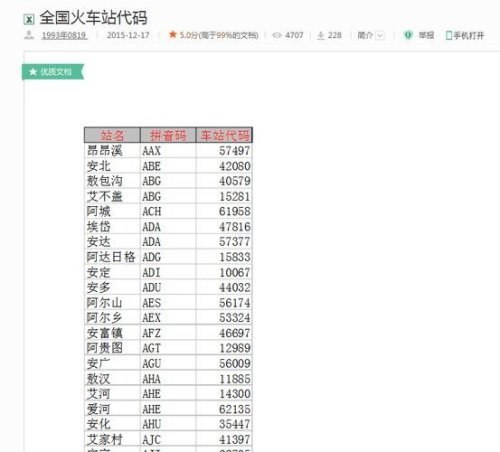Image resolution: width=500 pixels, height=452 pixels.
Task: Click station name 阿尔乡
Action: pos(105,317)
